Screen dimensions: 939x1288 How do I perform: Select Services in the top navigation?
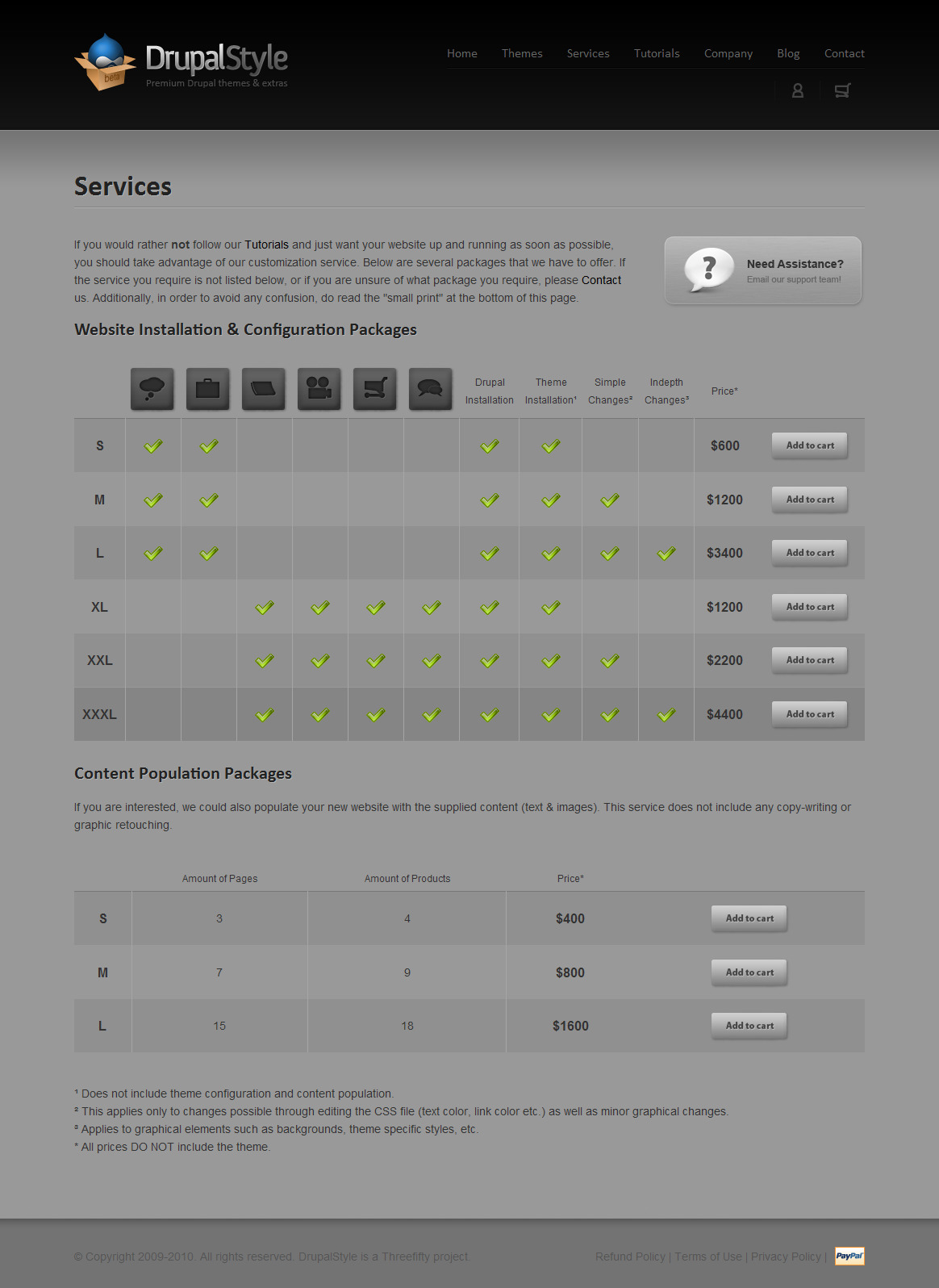point(588,53)
